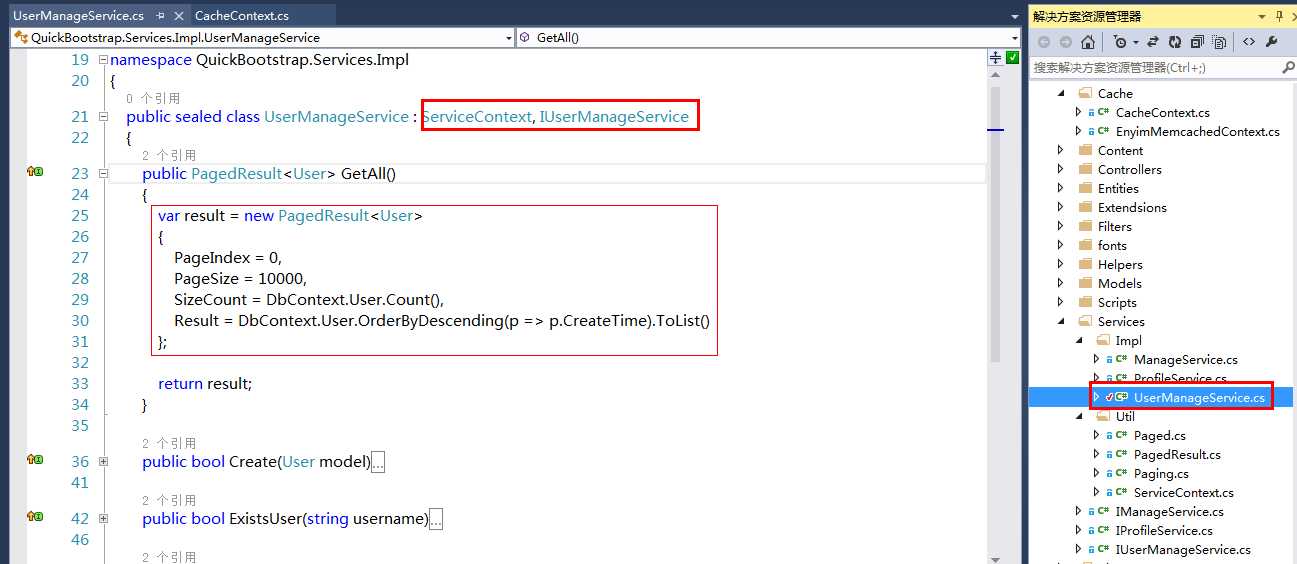This screenshot has height=564, width=1297.
Task: Click the interface implementation glyph beside line 42
Action: (x=35, y=517)
